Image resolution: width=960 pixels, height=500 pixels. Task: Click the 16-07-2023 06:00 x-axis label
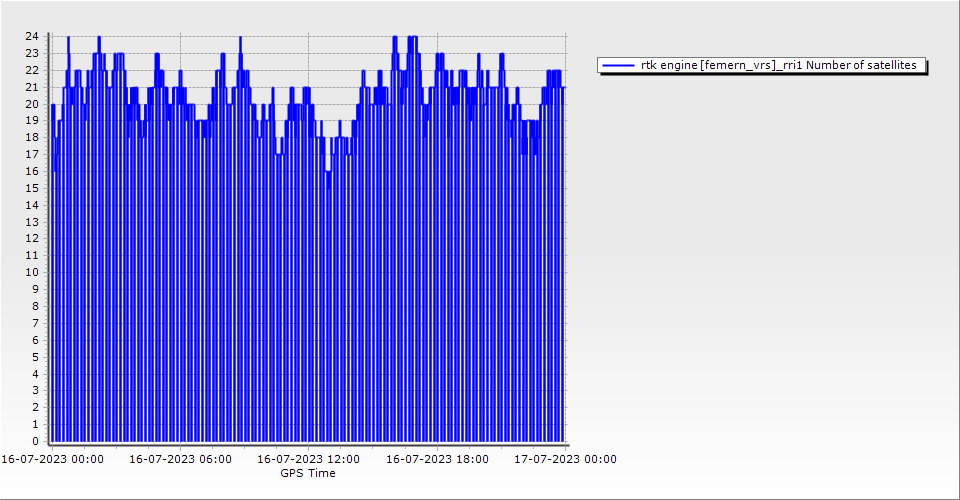point(181,459)
